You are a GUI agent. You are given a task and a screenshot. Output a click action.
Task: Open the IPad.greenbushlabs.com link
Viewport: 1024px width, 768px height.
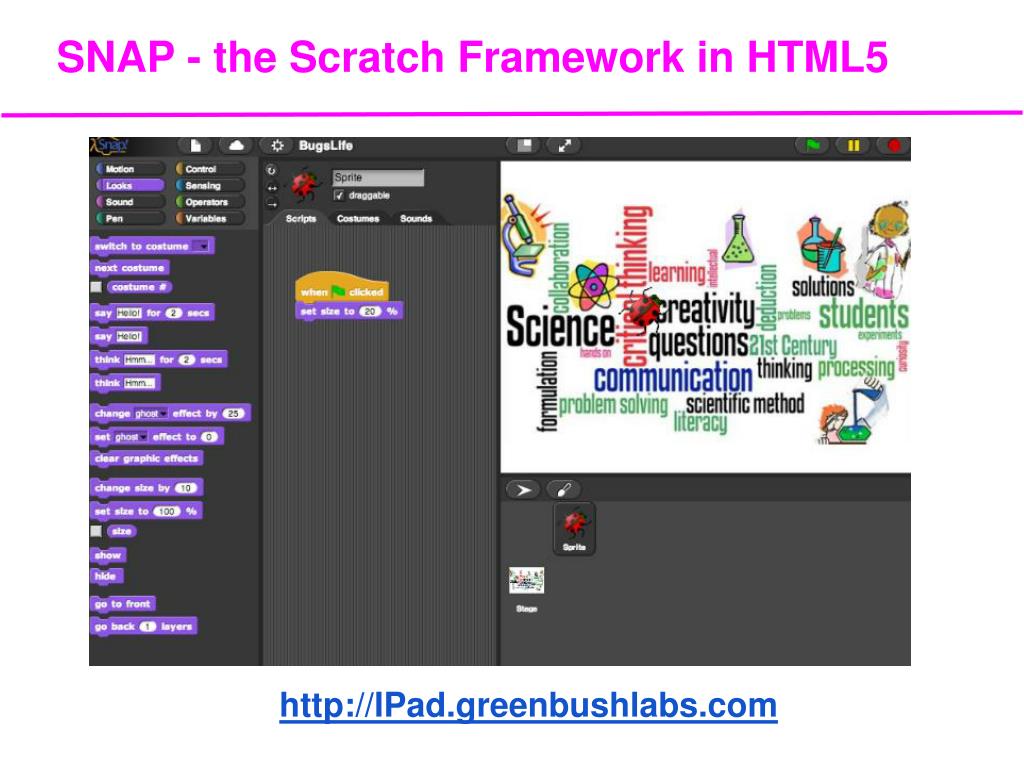point(528,705)
